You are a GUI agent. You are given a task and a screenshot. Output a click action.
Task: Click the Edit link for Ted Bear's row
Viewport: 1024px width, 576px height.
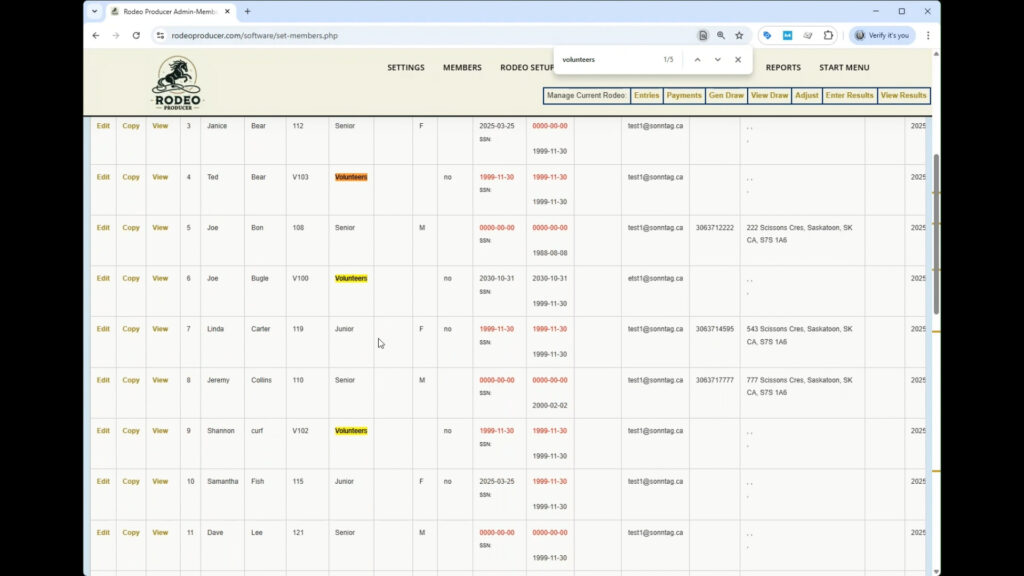coord(103,176)
